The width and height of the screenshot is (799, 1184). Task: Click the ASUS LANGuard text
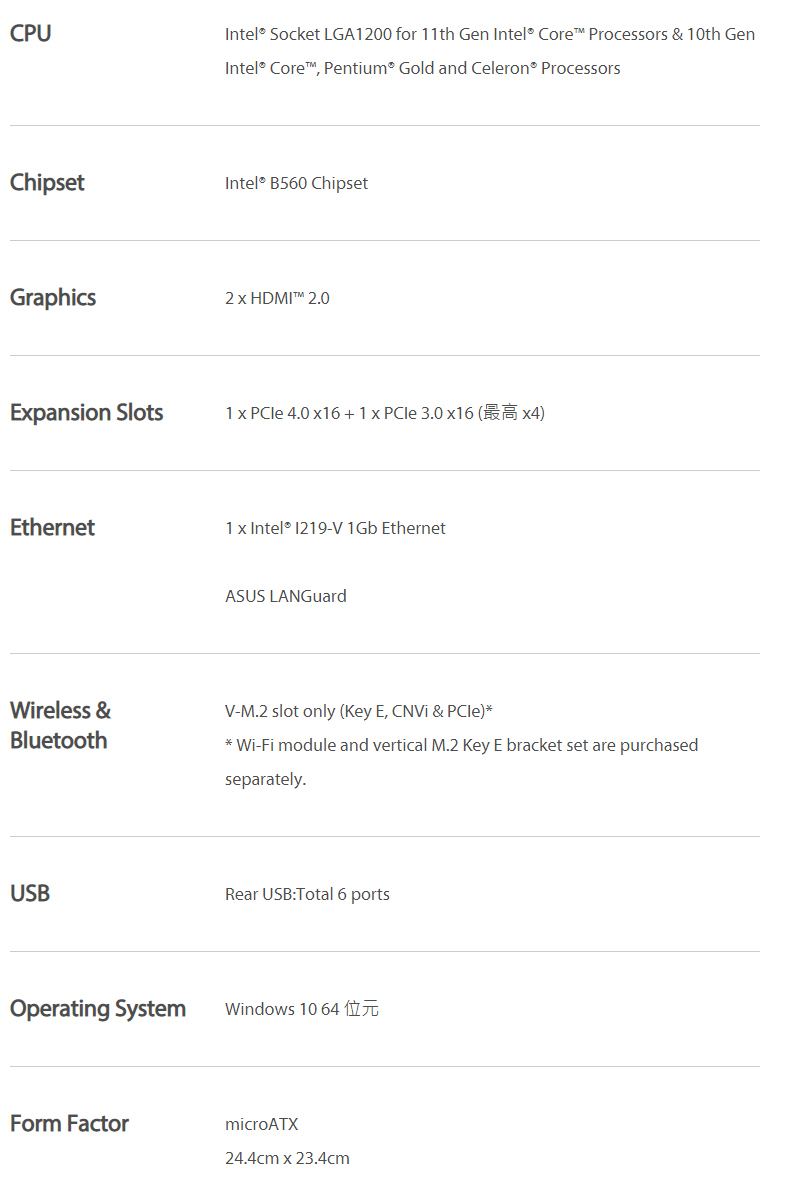(285, 597)
